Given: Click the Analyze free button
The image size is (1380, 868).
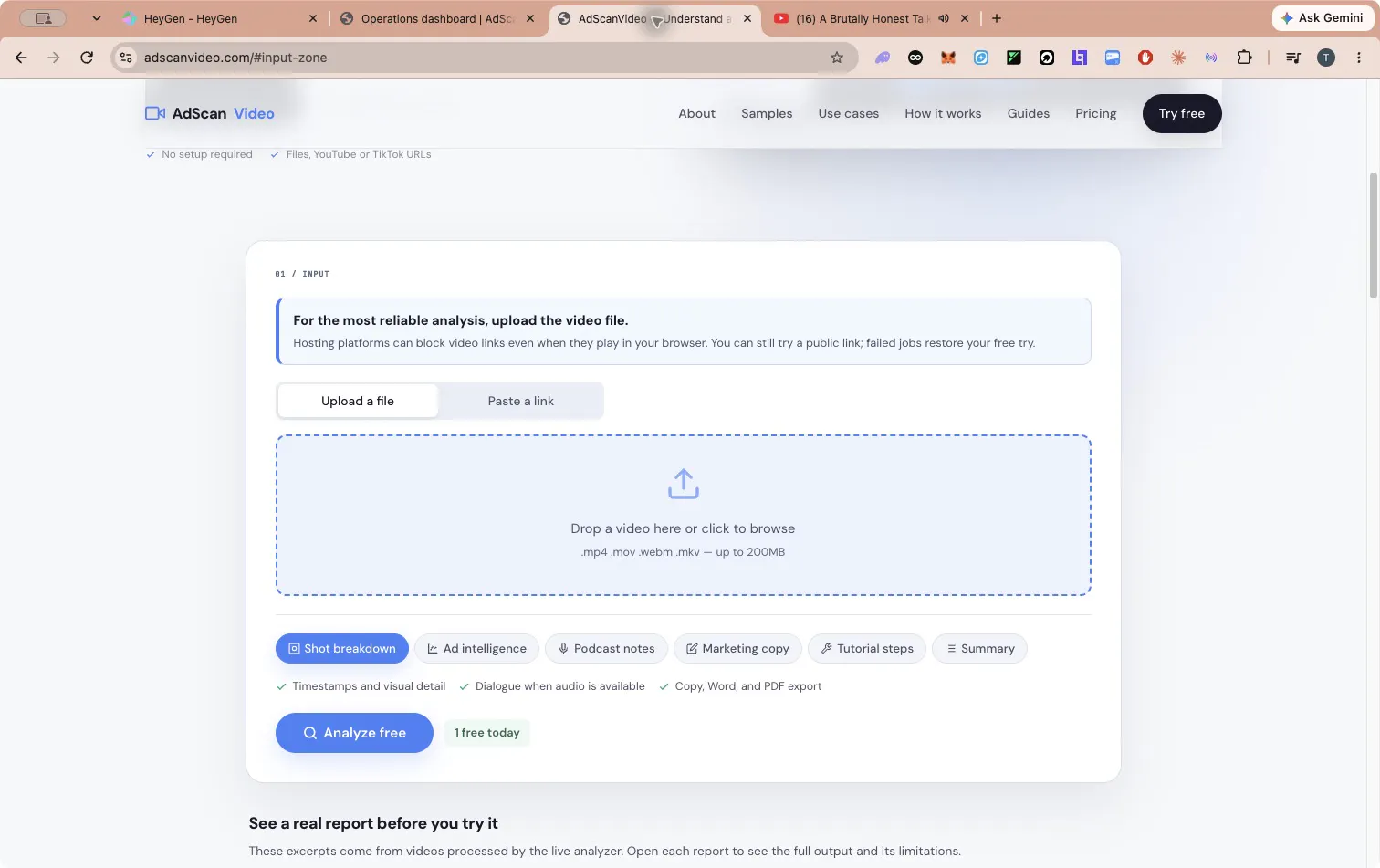Looking at the screenshot, I should click(354, 733).
